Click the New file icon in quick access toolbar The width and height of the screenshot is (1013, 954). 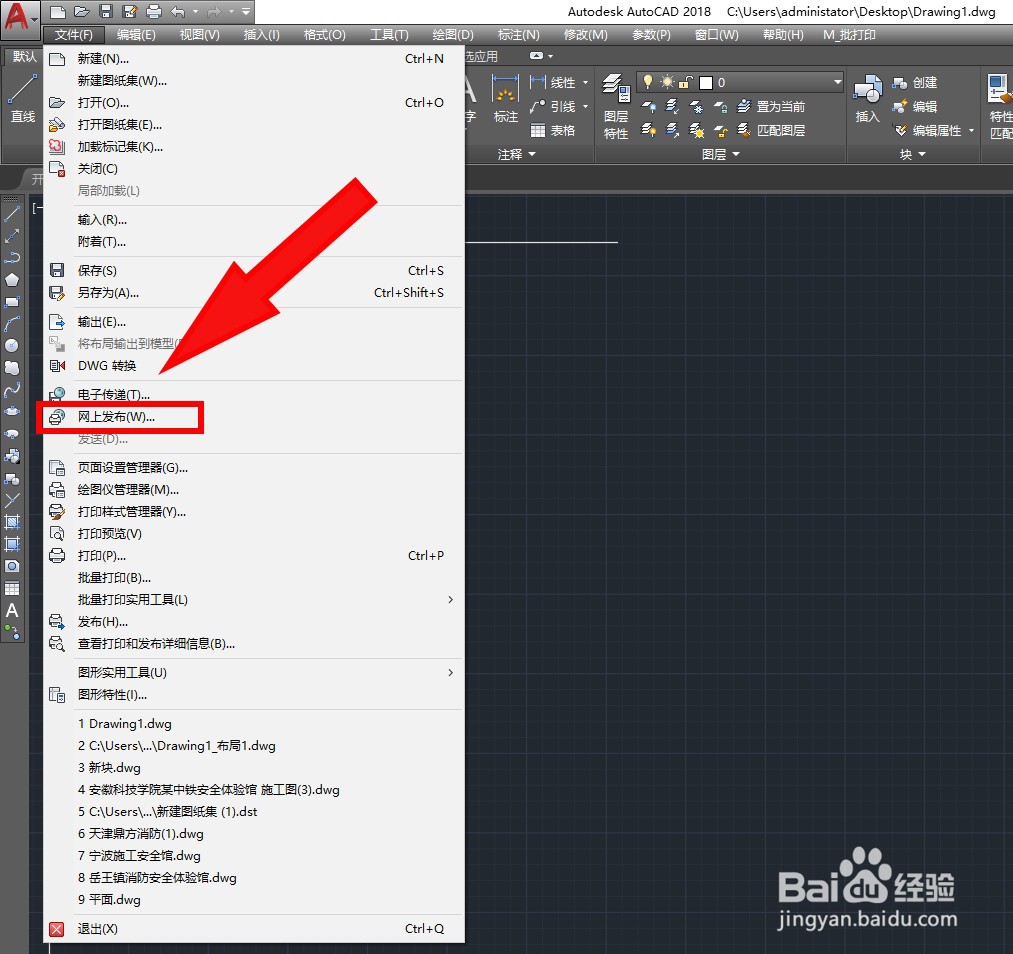pos(58,12)
